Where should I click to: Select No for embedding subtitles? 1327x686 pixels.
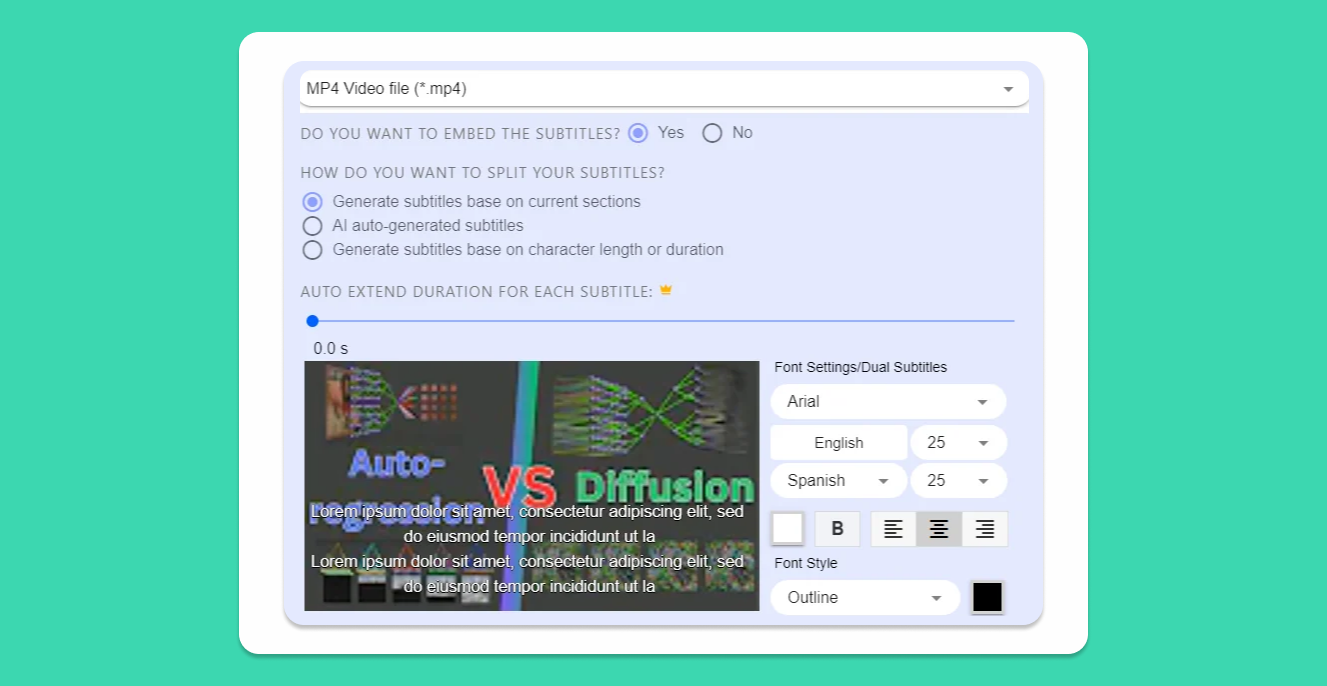[712, 133]
